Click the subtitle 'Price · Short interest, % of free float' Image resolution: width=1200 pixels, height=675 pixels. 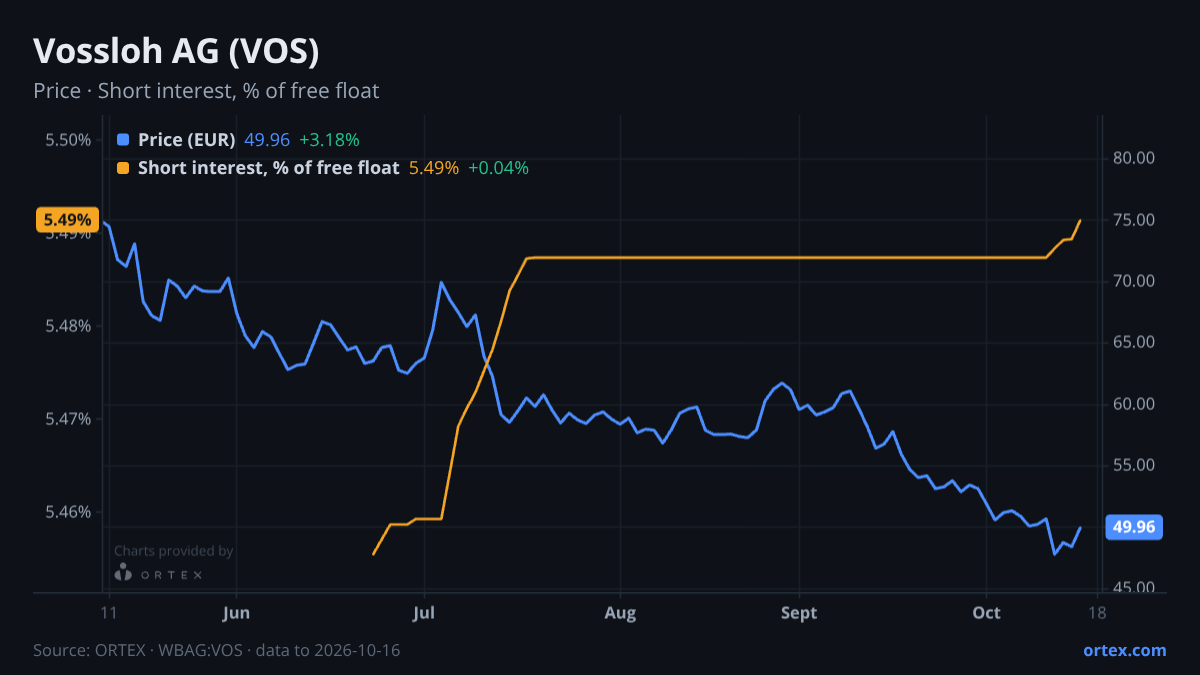(206, 91)
